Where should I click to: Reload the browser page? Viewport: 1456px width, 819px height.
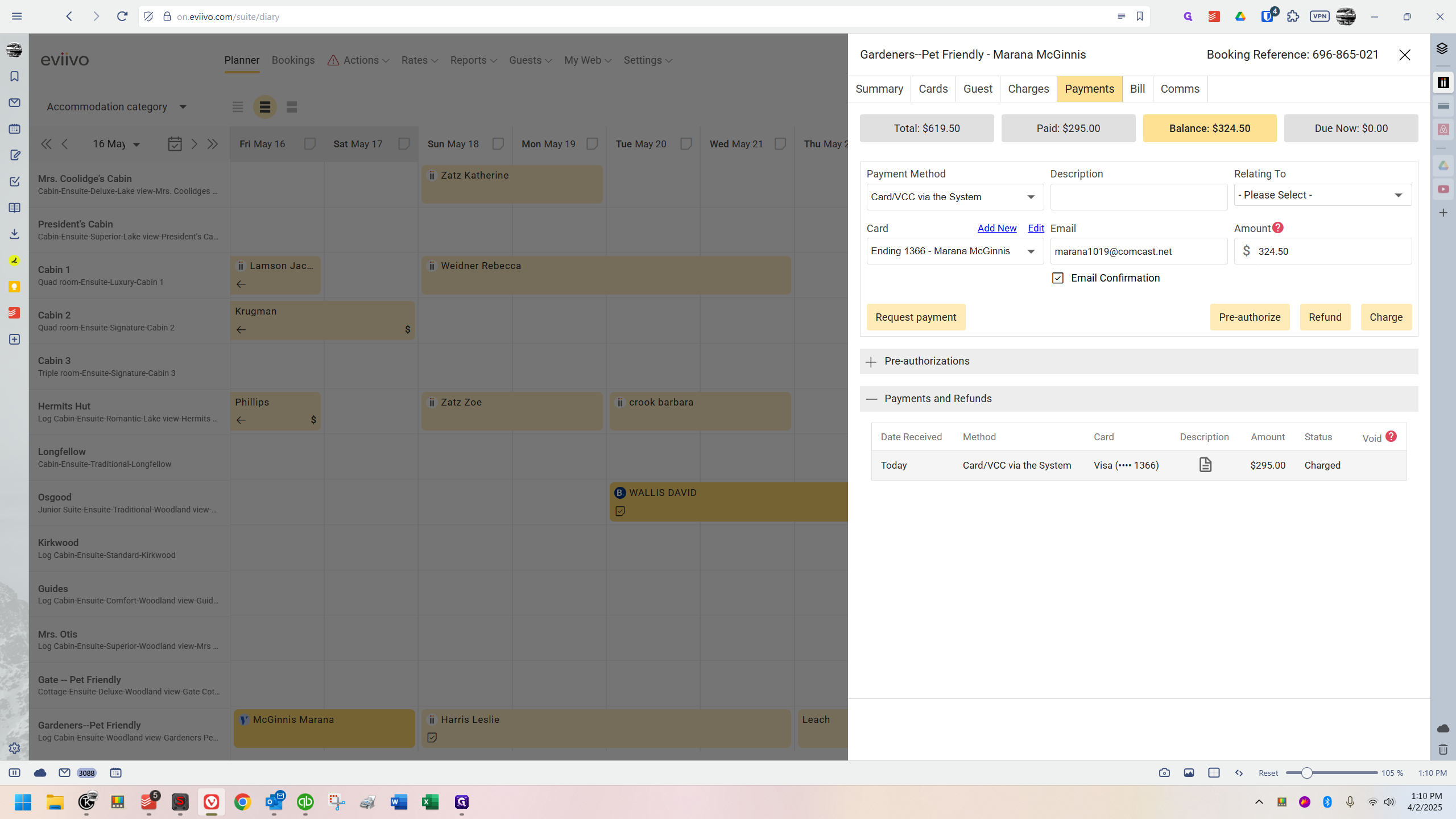(x=122, y=16)
